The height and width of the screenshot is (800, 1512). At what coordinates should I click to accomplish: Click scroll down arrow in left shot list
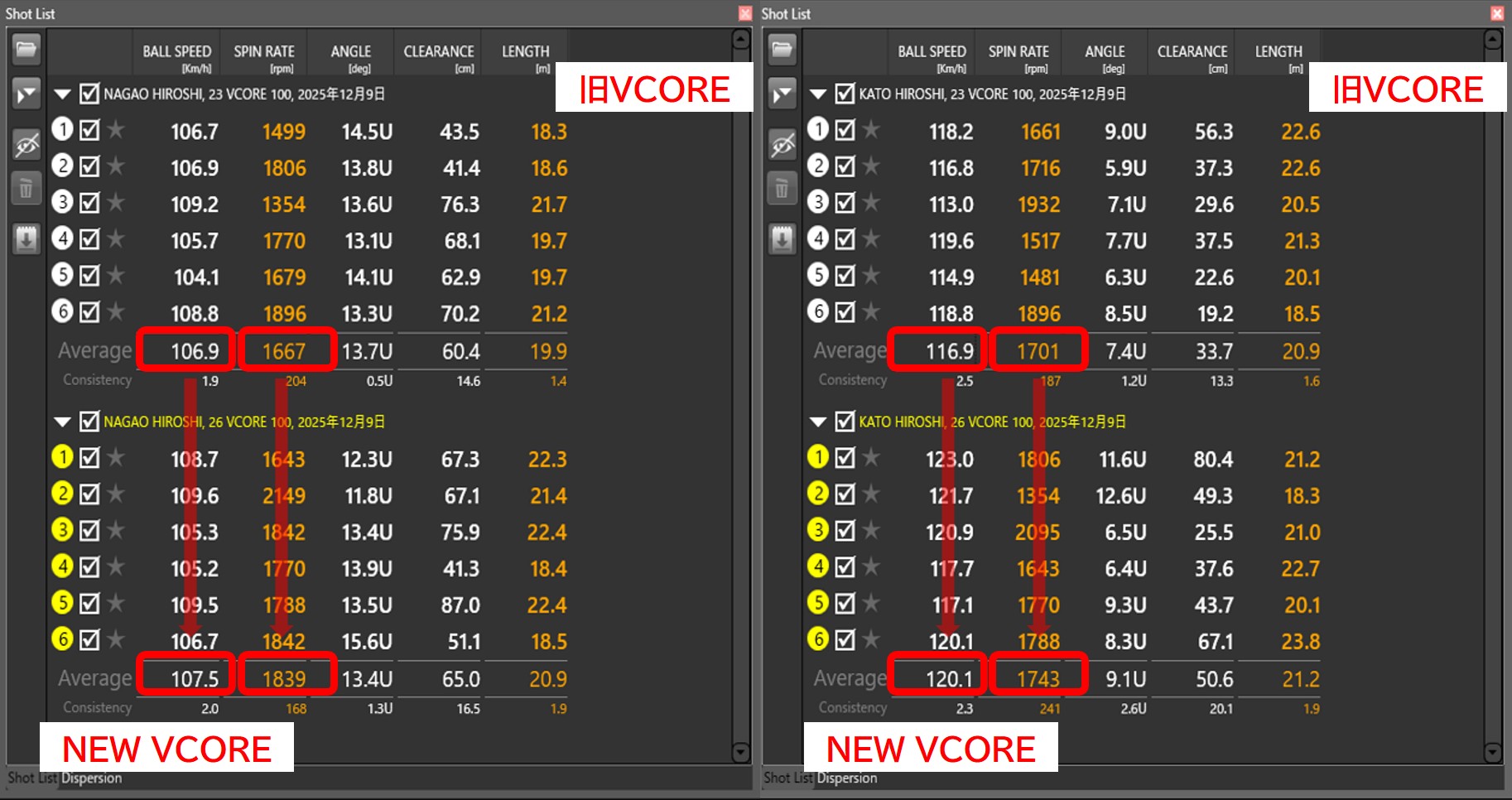click(741, 752)
